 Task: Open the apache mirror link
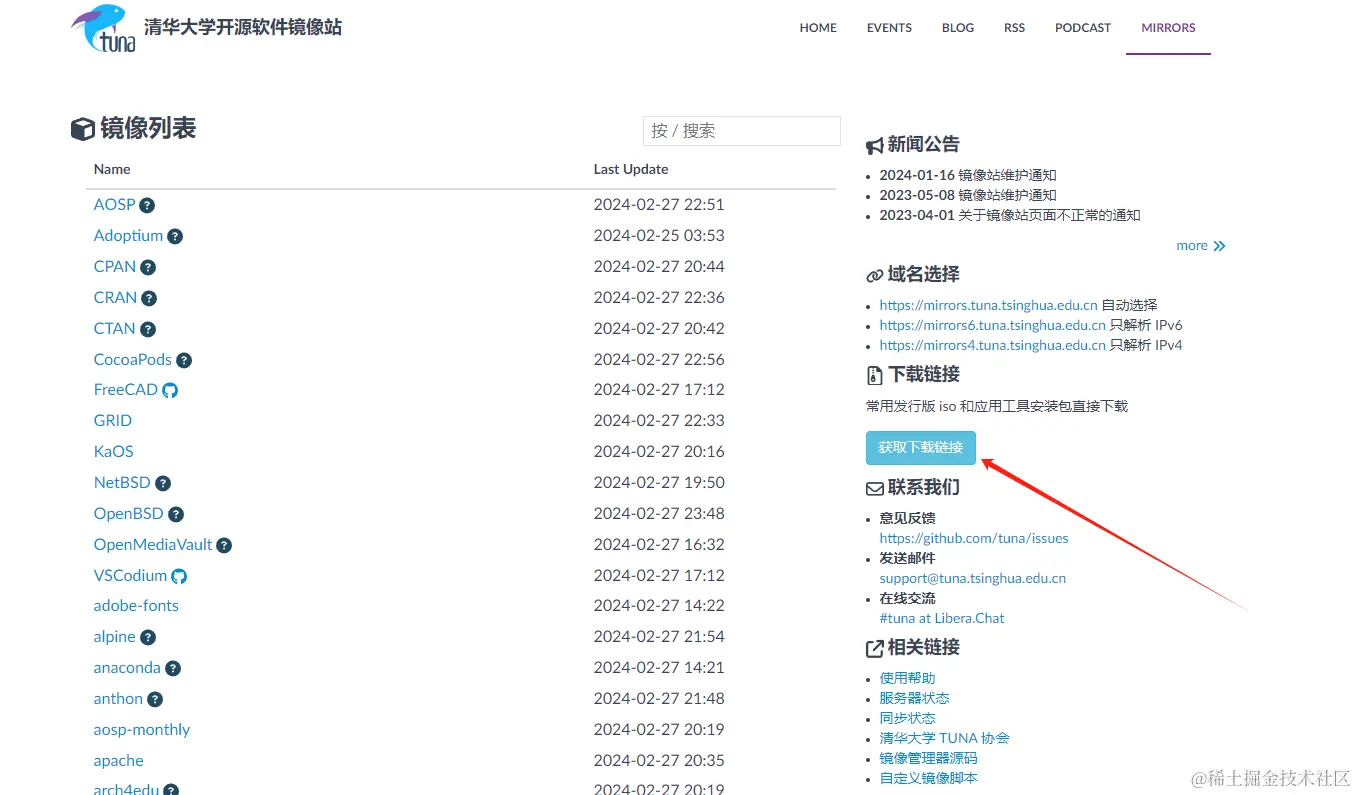click(119, 760)
